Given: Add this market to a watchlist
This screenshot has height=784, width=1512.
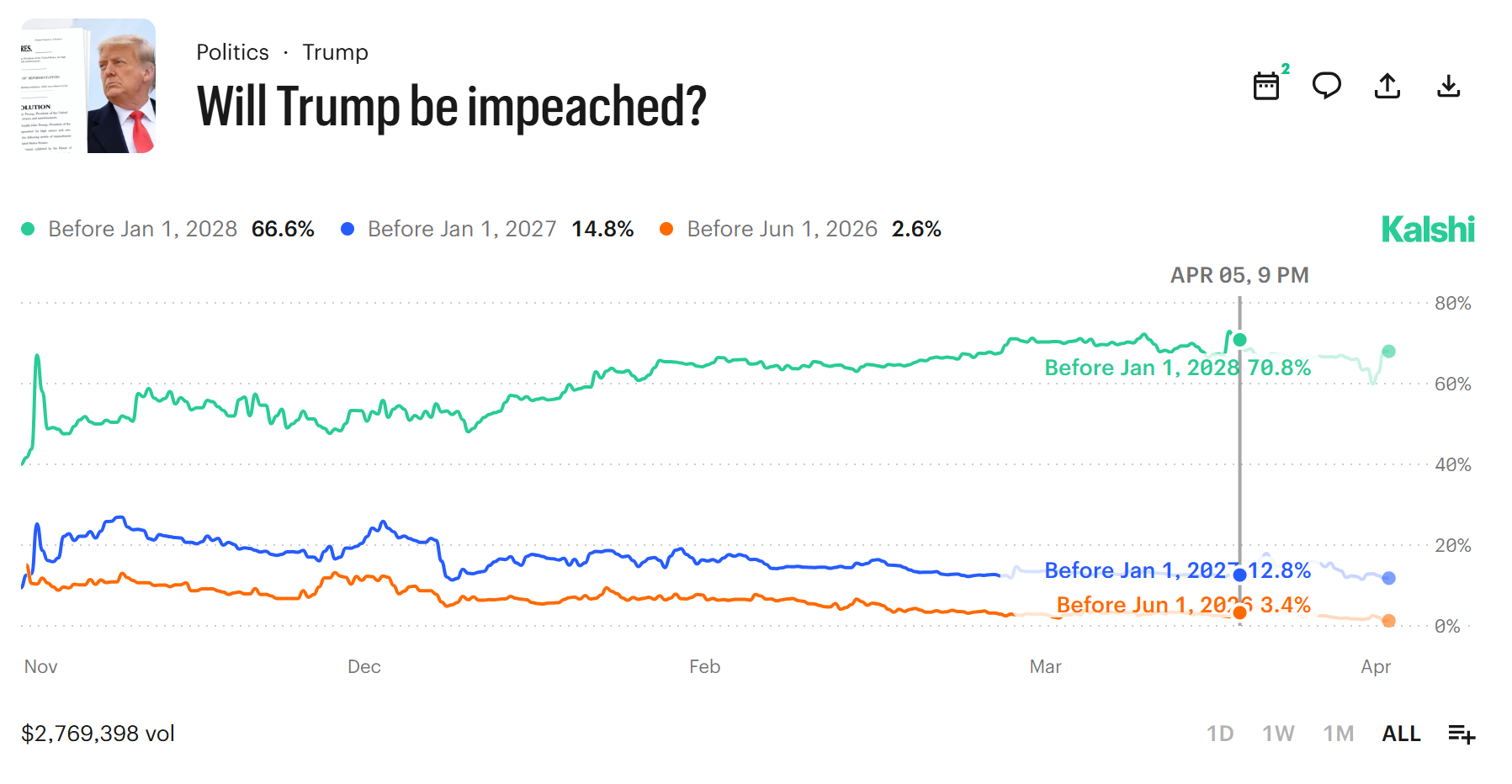Looking at the screenshot, I should (1462, 734).
